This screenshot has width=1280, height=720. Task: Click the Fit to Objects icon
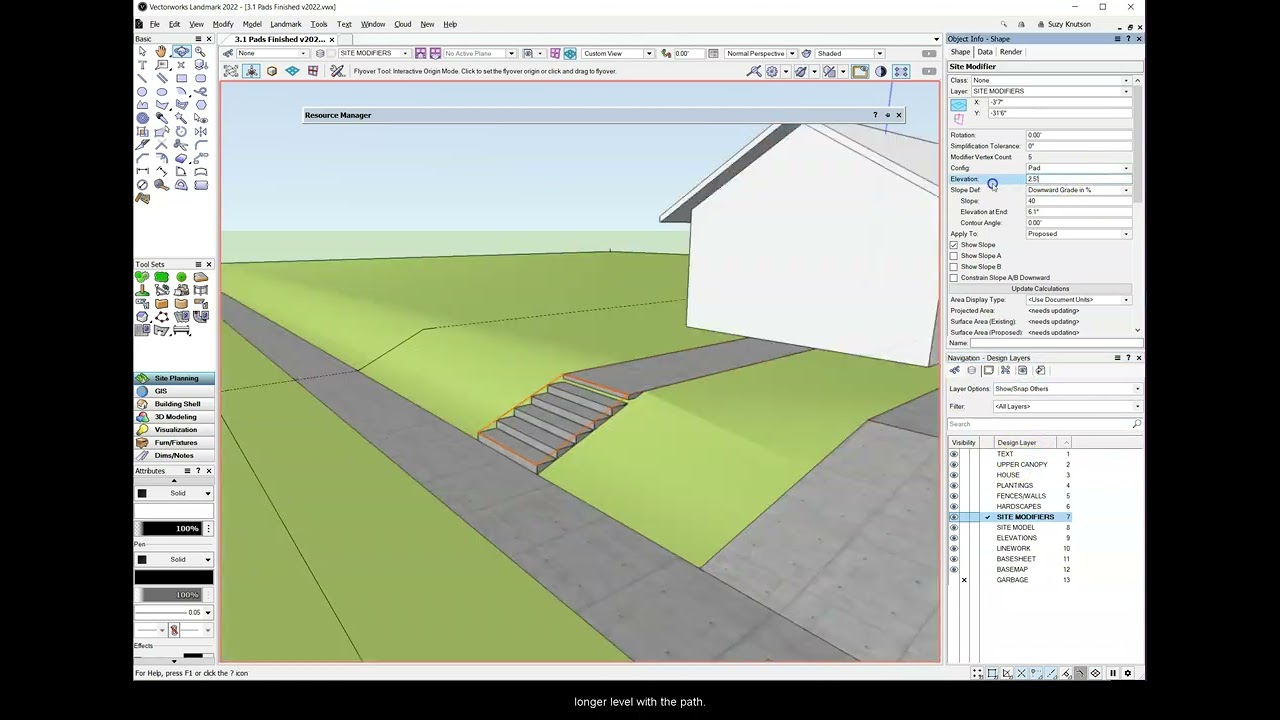click(754, 71)
